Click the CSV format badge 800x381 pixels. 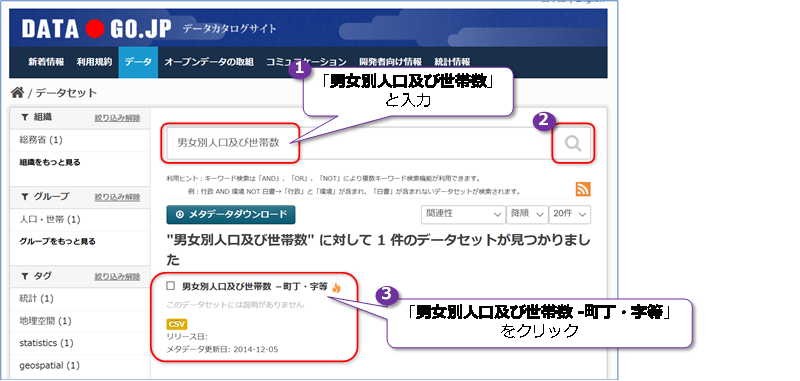(177, 324)
